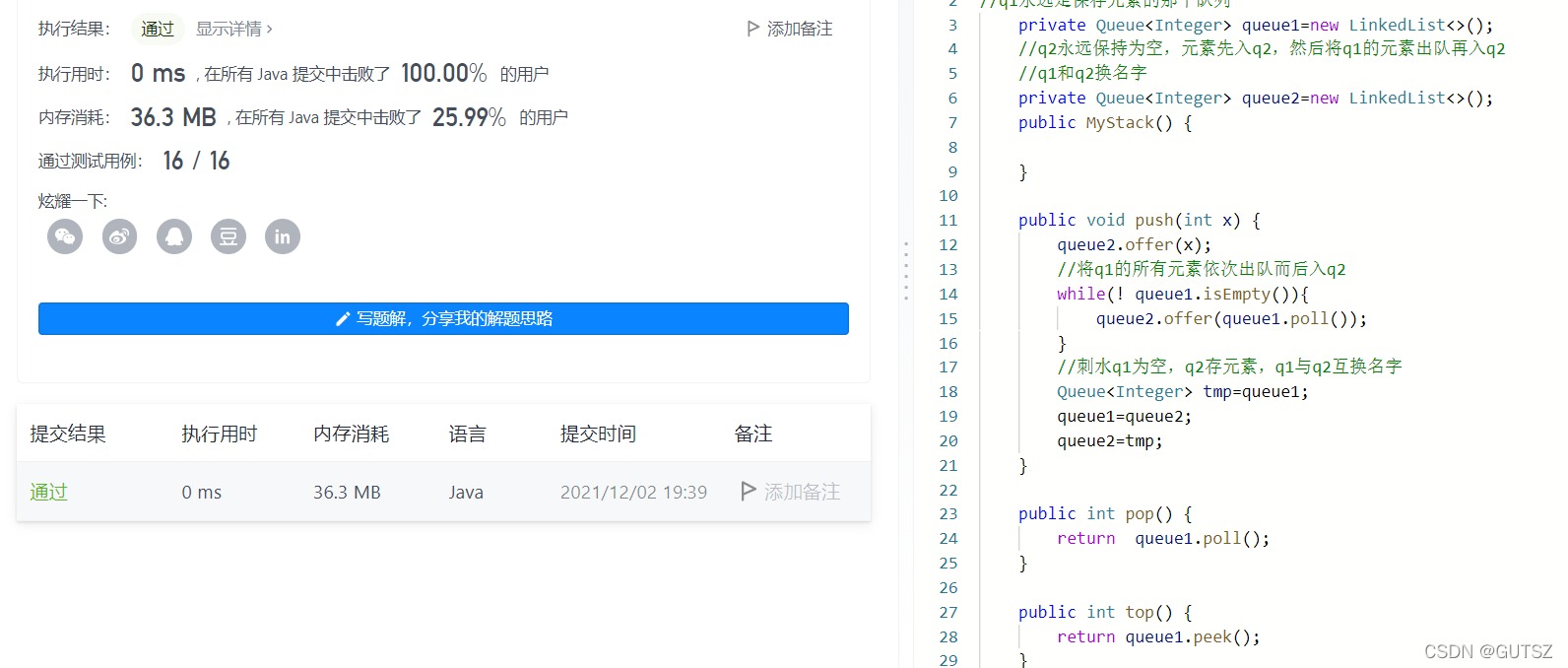Place cursor on queue2.offer(x); line
This screenshot has height=668, width=1568.
coord(1134,244)
